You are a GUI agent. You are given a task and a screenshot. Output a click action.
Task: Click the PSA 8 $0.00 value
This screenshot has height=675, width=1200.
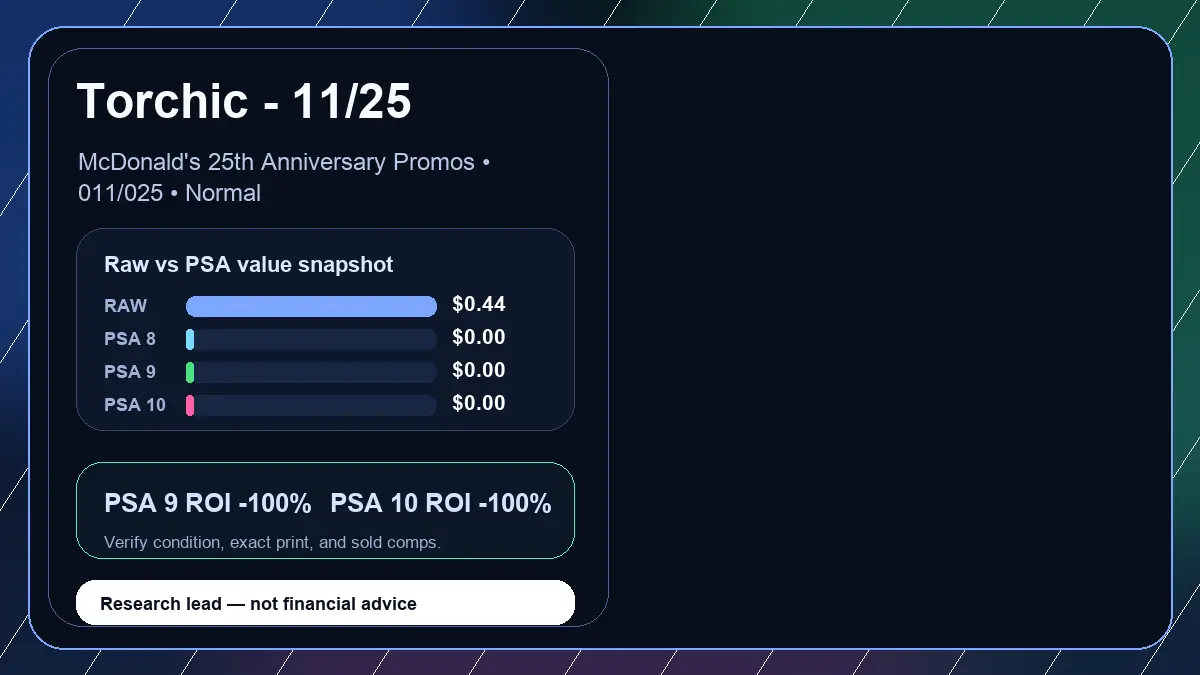[x=479, y=337]
